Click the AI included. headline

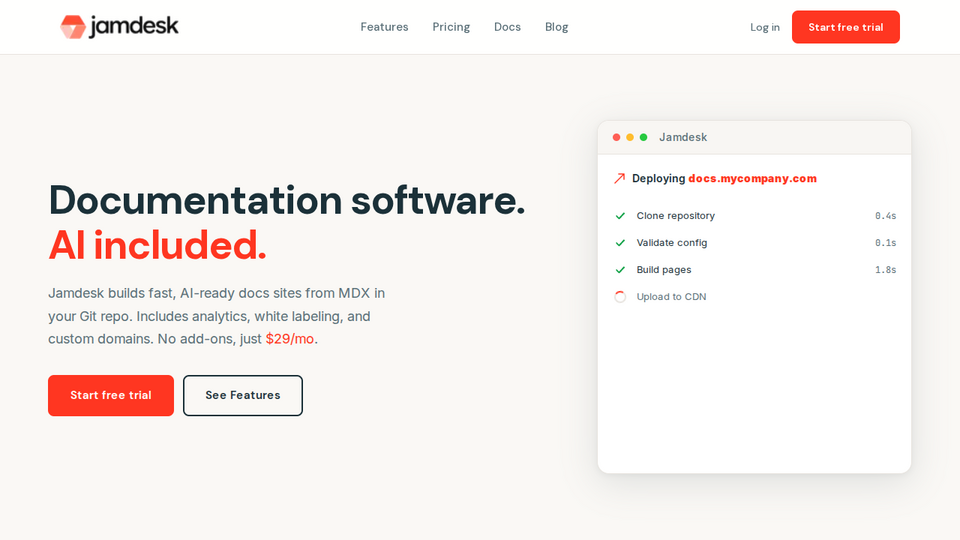point(157,246)
